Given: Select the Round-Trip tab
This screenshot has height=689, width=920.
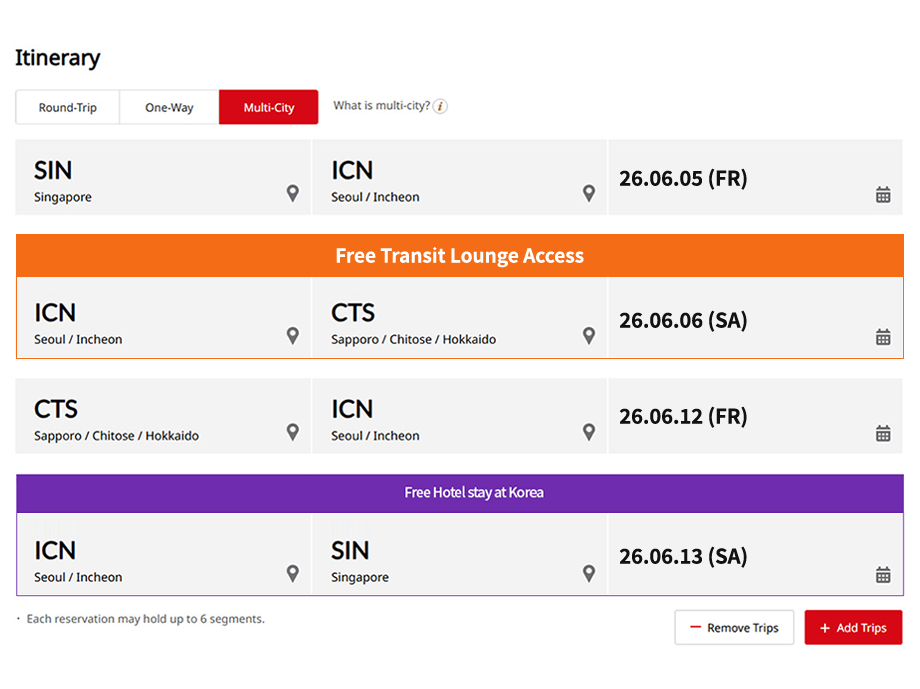Looking at the screenshot, I should click(x=68, y=108).
